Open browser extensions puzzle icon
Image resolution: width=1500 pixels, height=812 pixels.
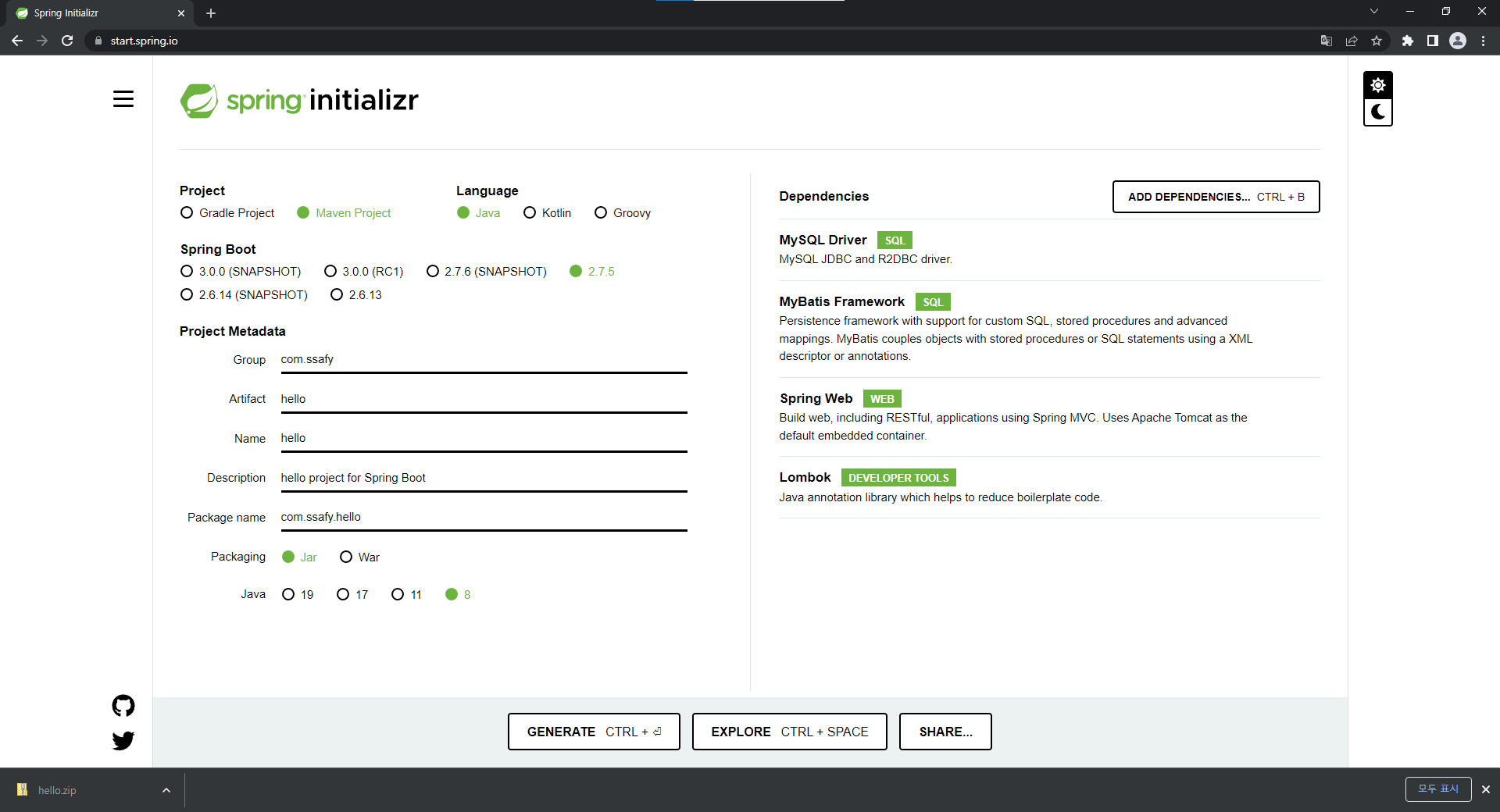point(1408,41)
